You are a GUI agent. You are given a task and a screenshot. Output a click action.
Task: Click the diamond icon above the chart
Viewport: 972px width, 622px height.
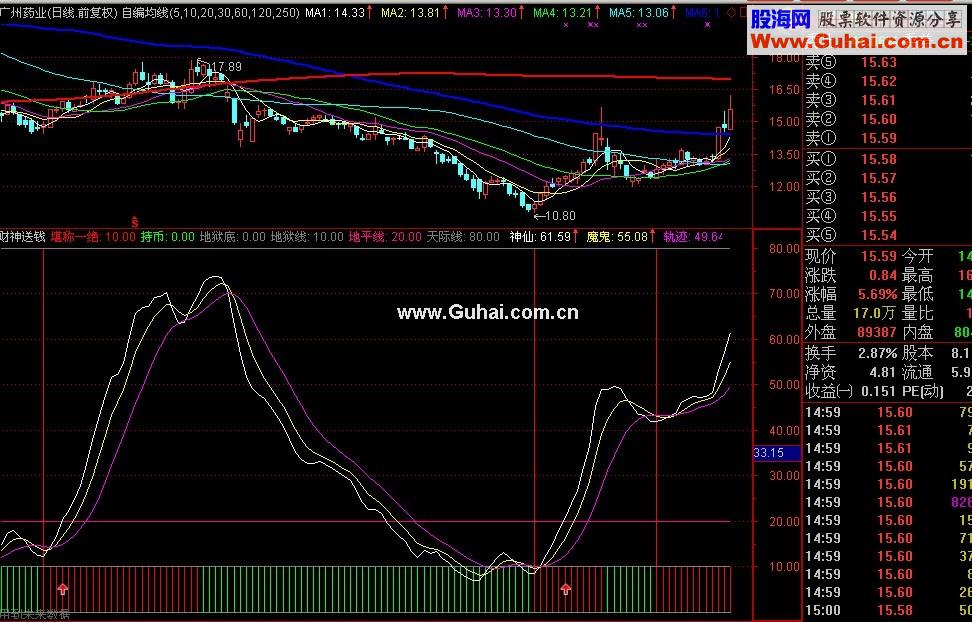pos(731,12)
